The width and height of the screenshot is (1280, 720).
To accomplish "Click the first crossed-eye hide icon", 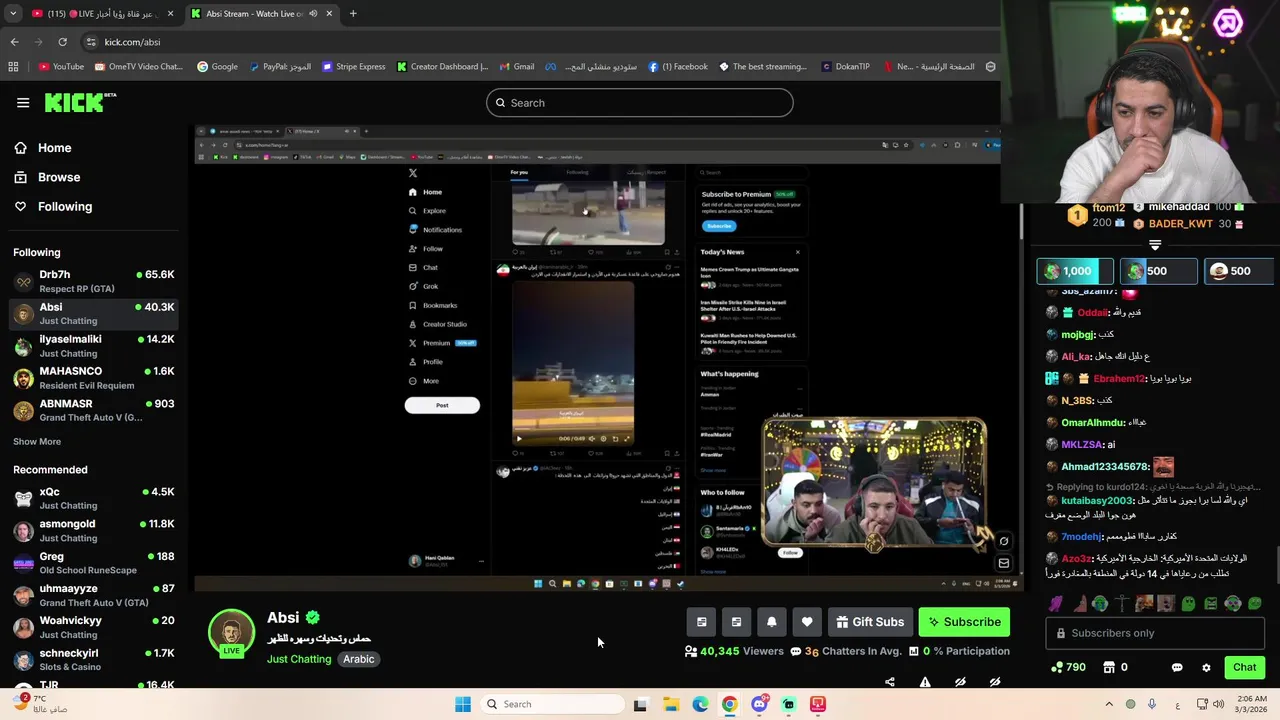I will pyautogui.click(x=960, y=682).
